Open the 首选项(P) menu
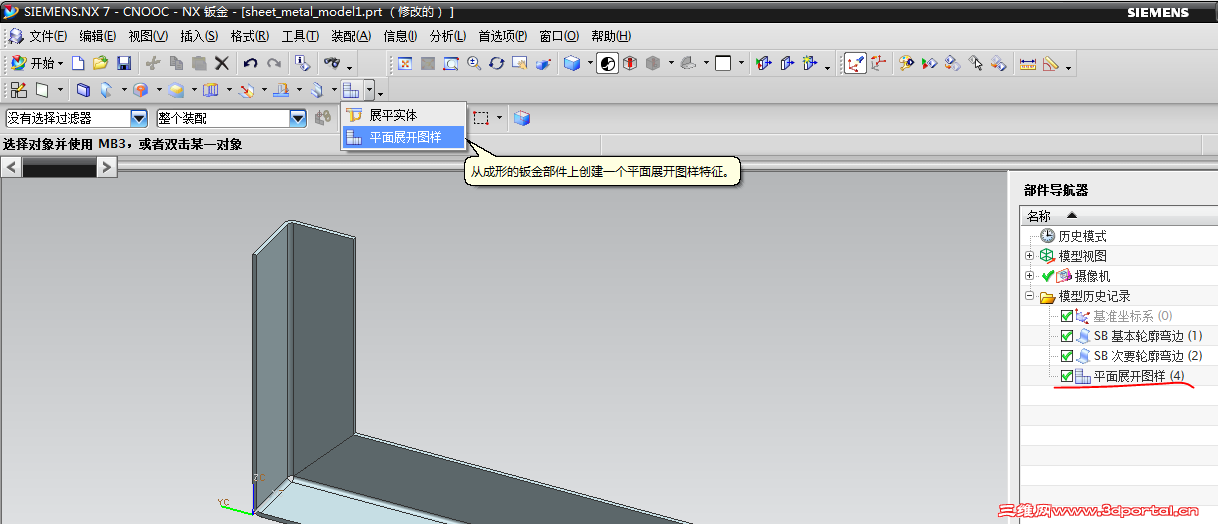1218x524 pixels. click(x=502, y=36)
